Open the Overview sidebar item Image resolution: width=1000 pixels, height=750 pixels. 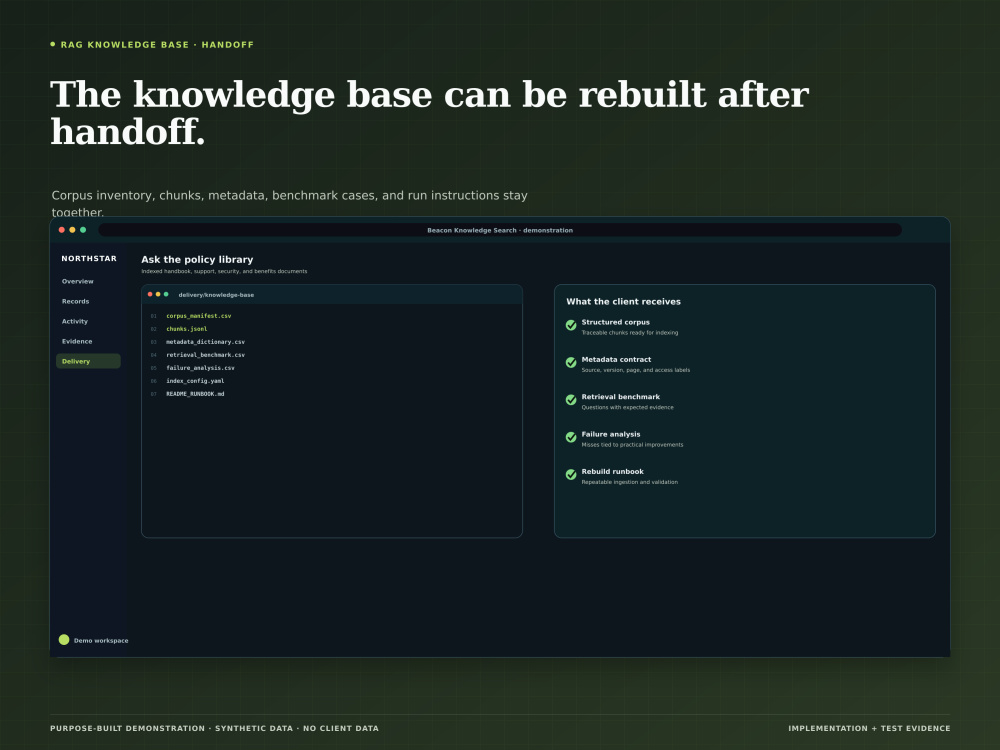[x=77, y=281]
